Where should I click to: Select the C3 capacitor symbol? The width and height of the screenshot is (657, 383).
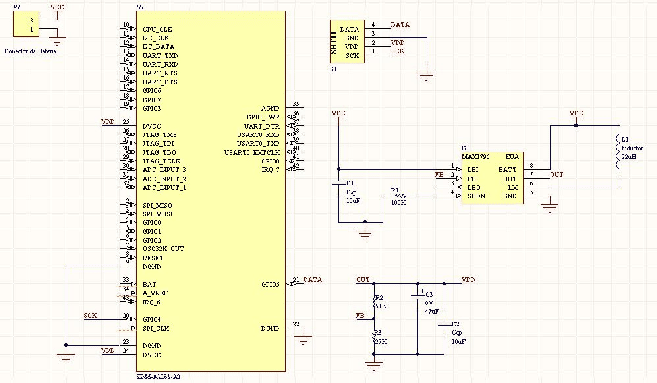[417, 295]
